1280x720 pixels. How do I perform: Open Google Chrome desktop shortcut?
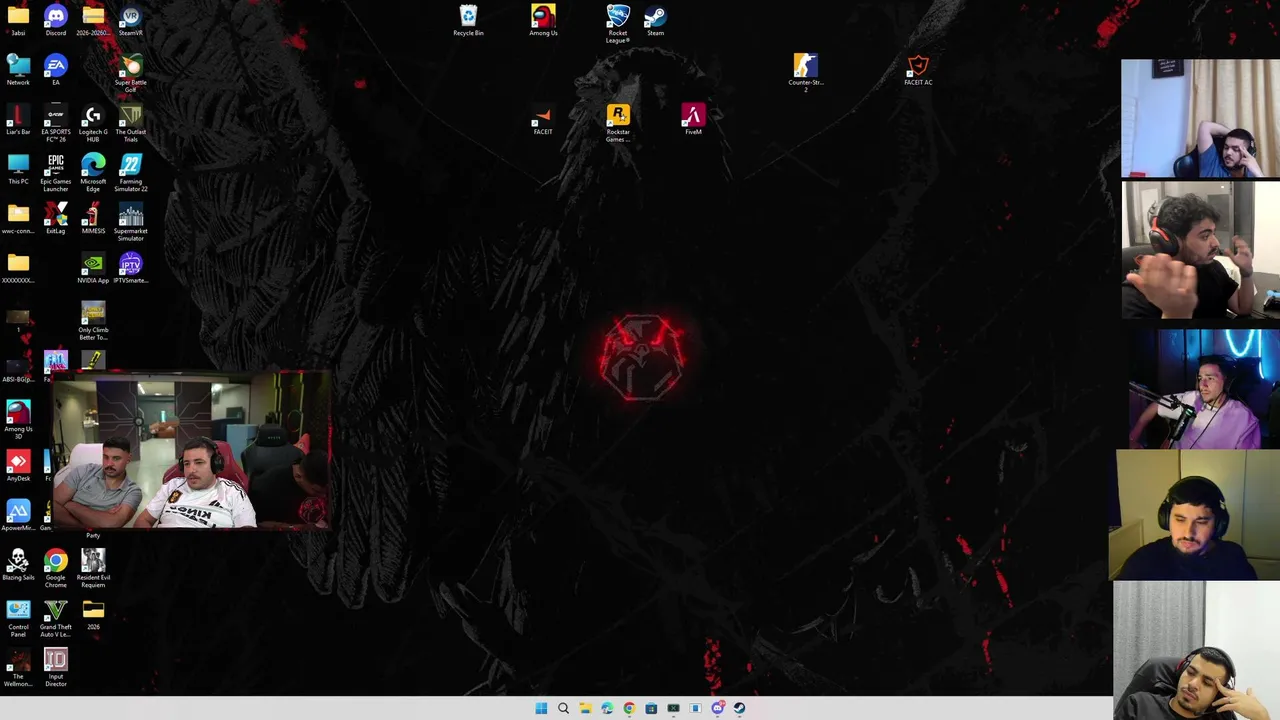[x=56, y=568]
